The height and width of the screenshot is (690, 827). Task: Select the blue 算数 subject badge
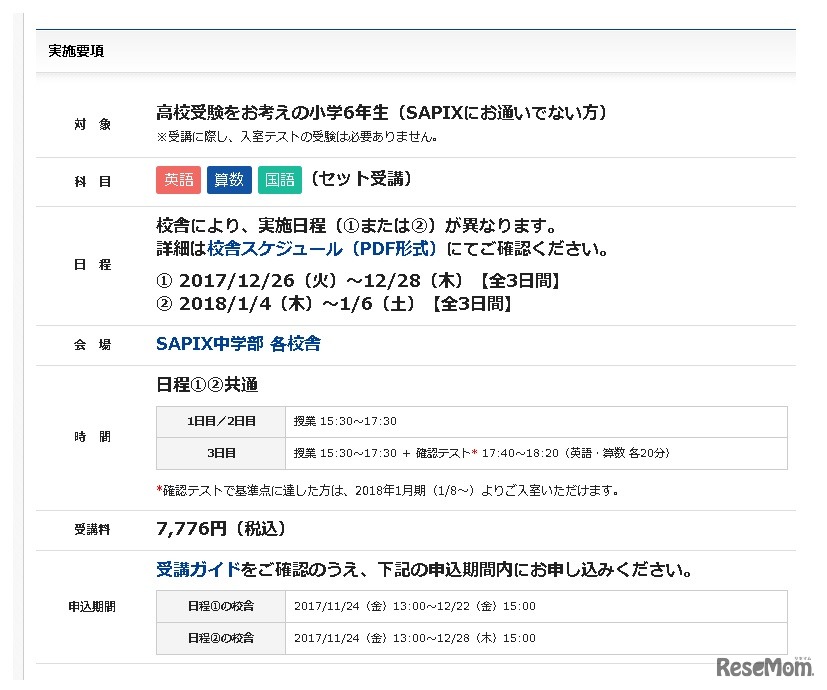[x=229, y=180]
